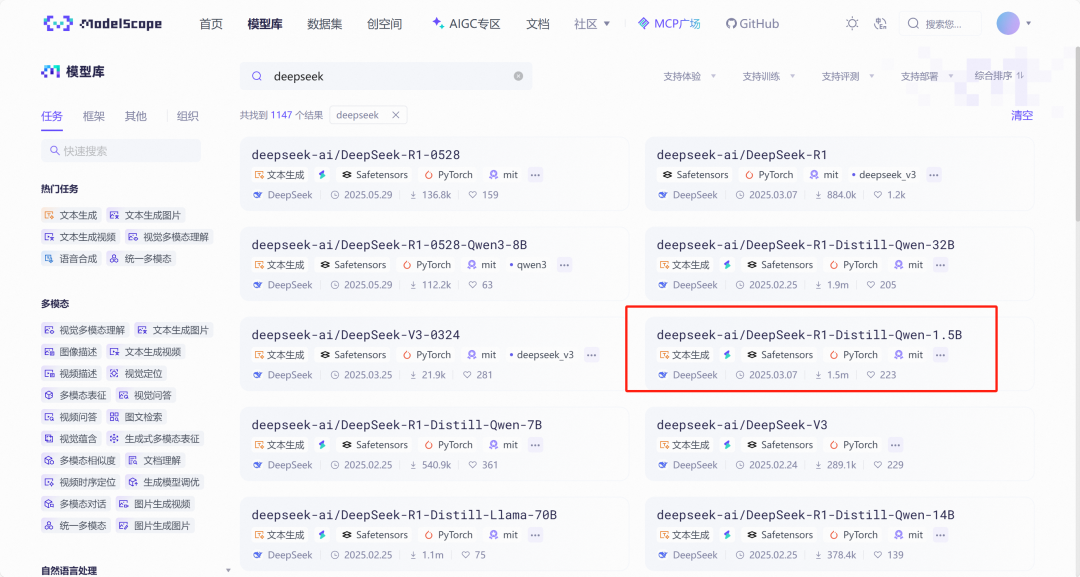Image resolution: width=1080 pixels, height=577 pixels.
Task: Click the language switch icon
Action: [880, 23]
